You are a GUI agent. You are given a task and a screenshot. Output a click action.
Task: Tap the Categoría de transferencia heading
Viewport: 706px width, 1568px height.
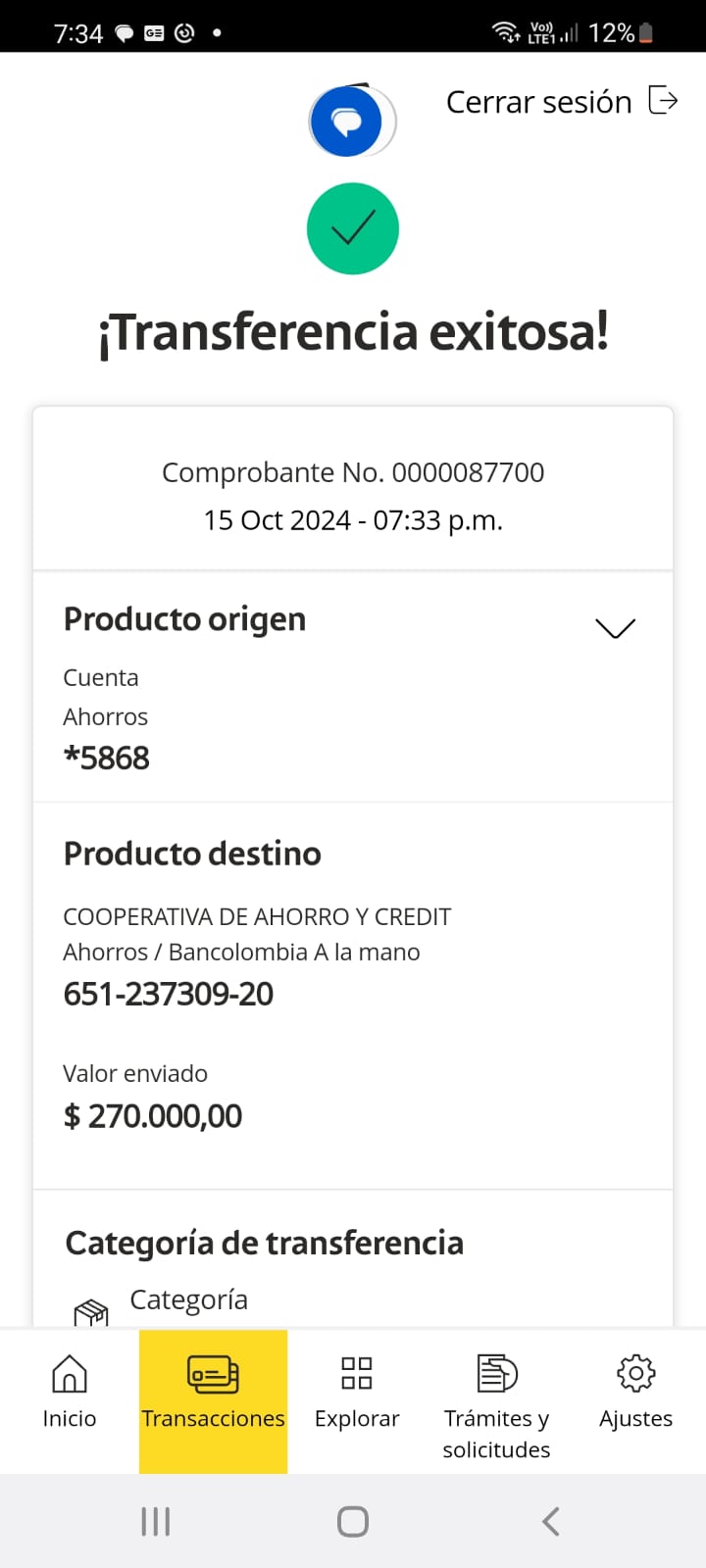pos(265,1243)
